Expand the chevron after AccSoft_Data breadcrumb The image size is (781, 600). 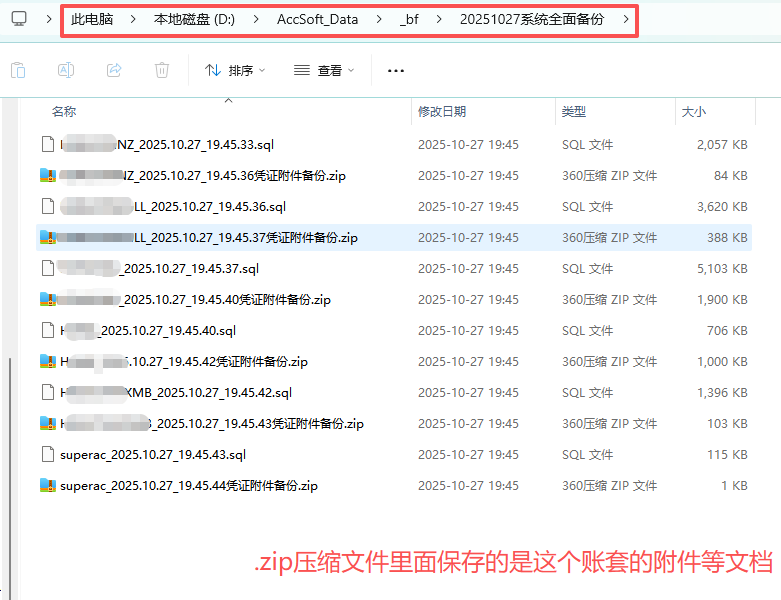tap(377, 19)
